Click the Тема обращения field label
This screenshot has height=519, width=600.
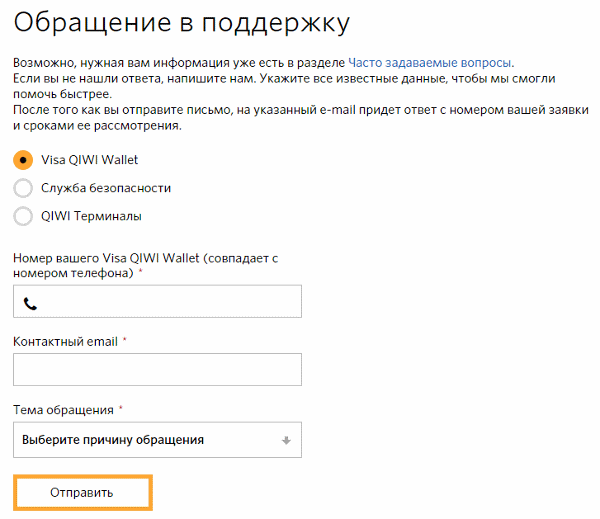pyautogui.click(x=63, y=410)
